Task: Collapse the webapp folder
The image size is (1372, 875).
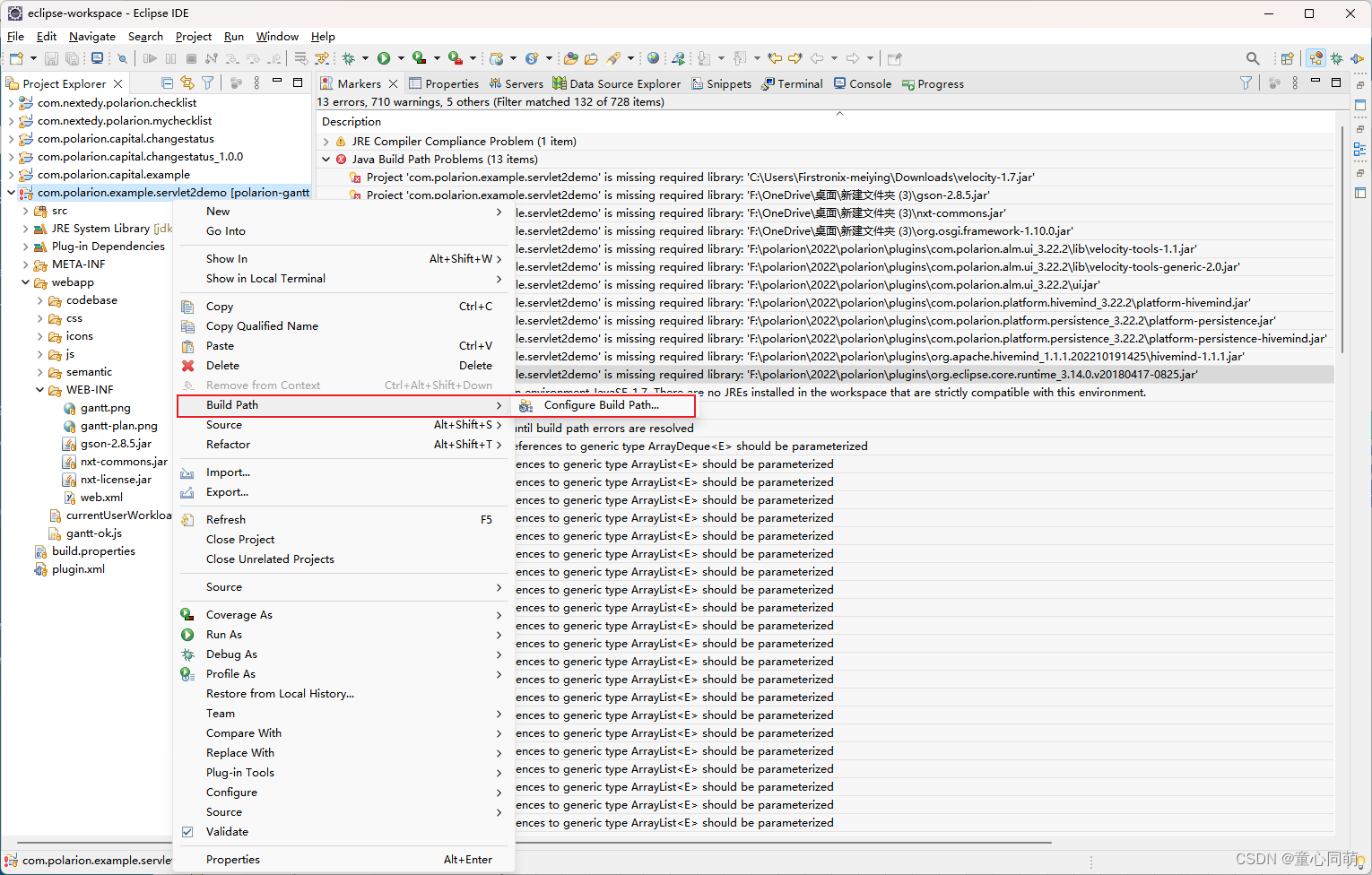Action: point(25,282)
